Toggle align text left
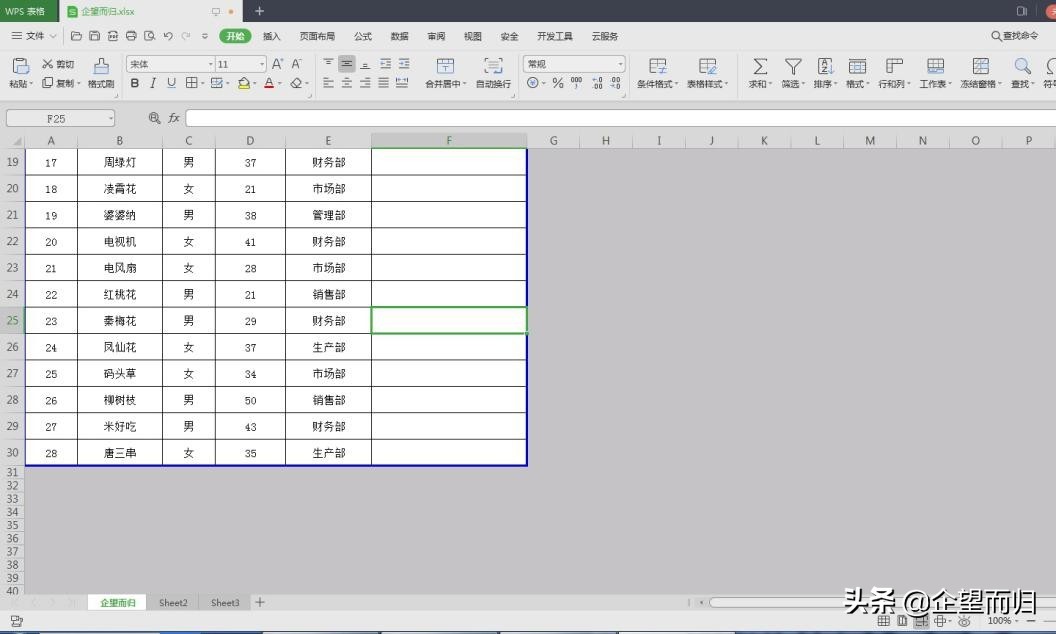The width and height of the screenshot is (1056, 634). point(328,83)
